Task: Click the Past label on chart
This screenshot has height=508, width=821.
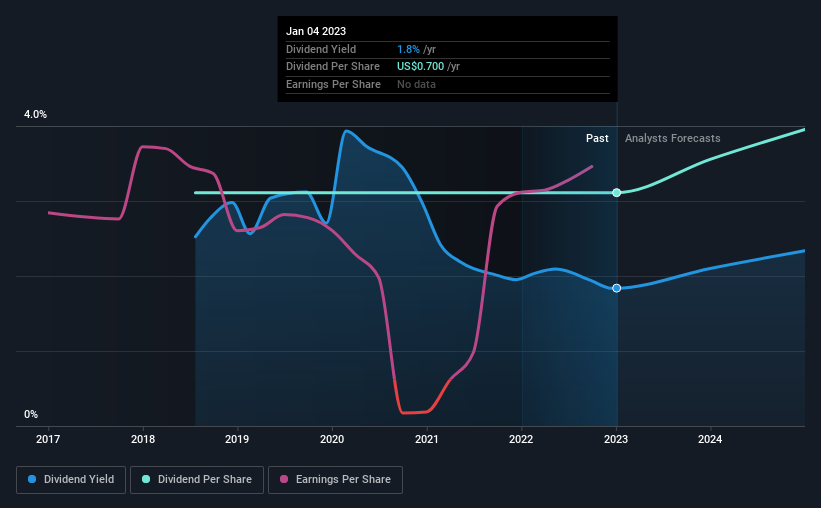Action: point(597,138)
